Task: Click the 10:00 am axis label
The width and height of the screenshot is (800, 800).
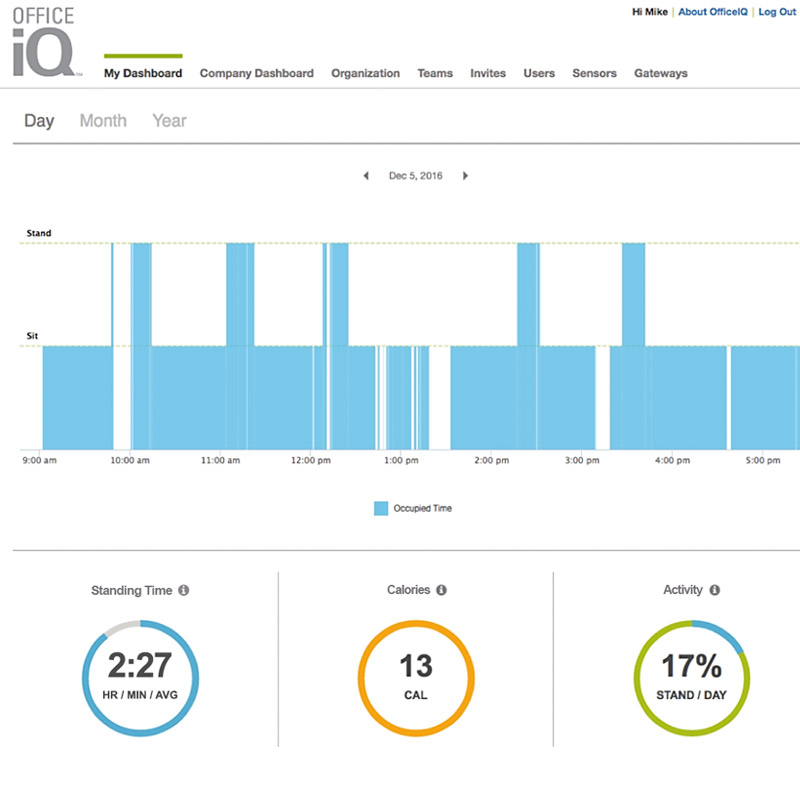Action: click(130, 461)
